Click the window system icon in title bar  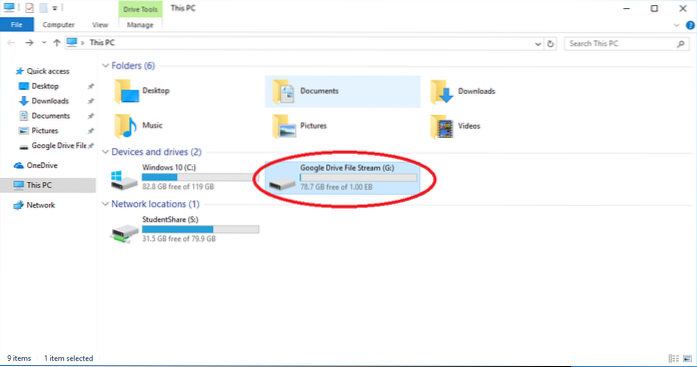click(x=9, y=8)
